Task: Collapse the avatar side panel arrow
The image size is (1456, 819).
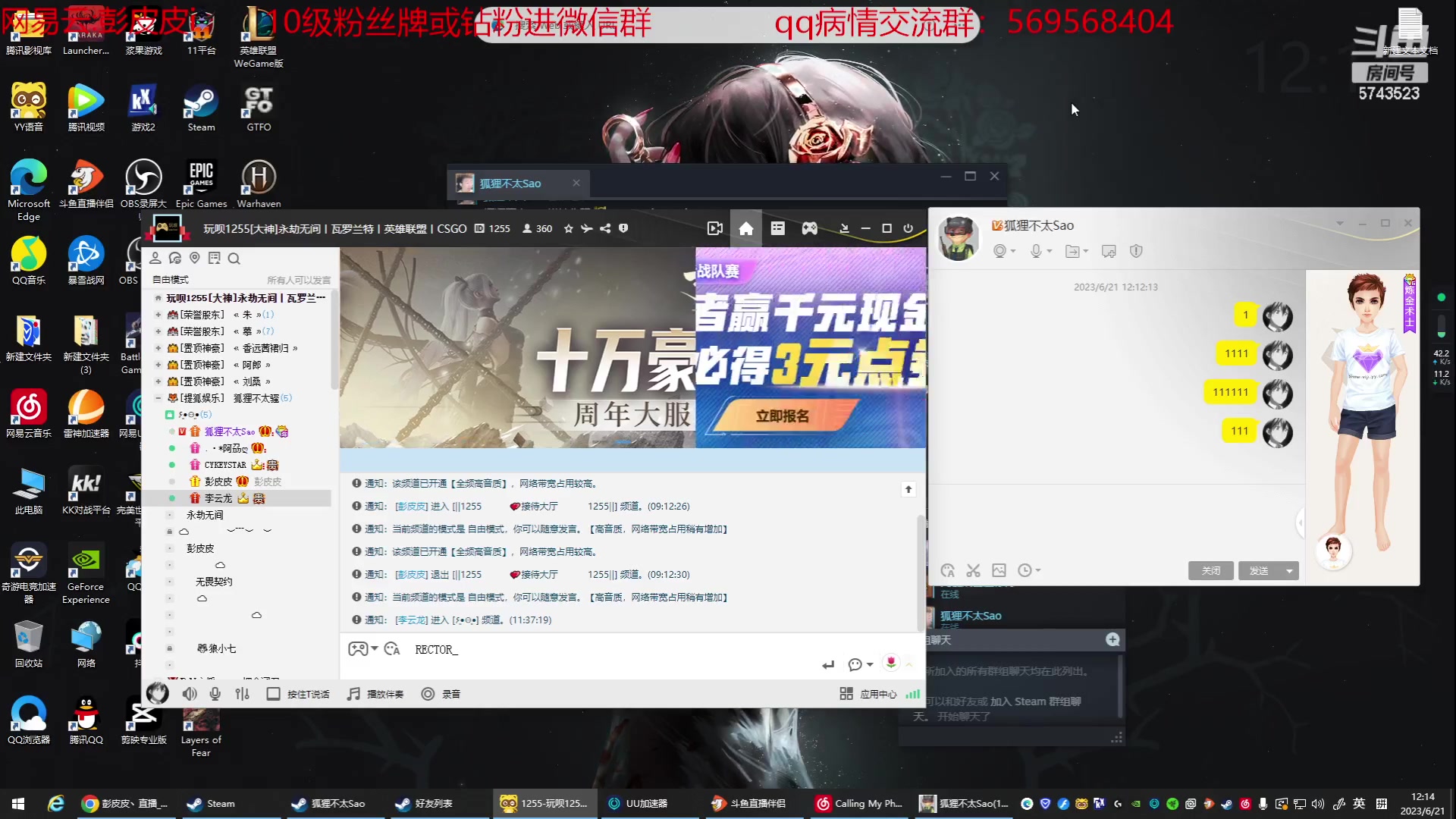Action: [x=1301, y=522]
